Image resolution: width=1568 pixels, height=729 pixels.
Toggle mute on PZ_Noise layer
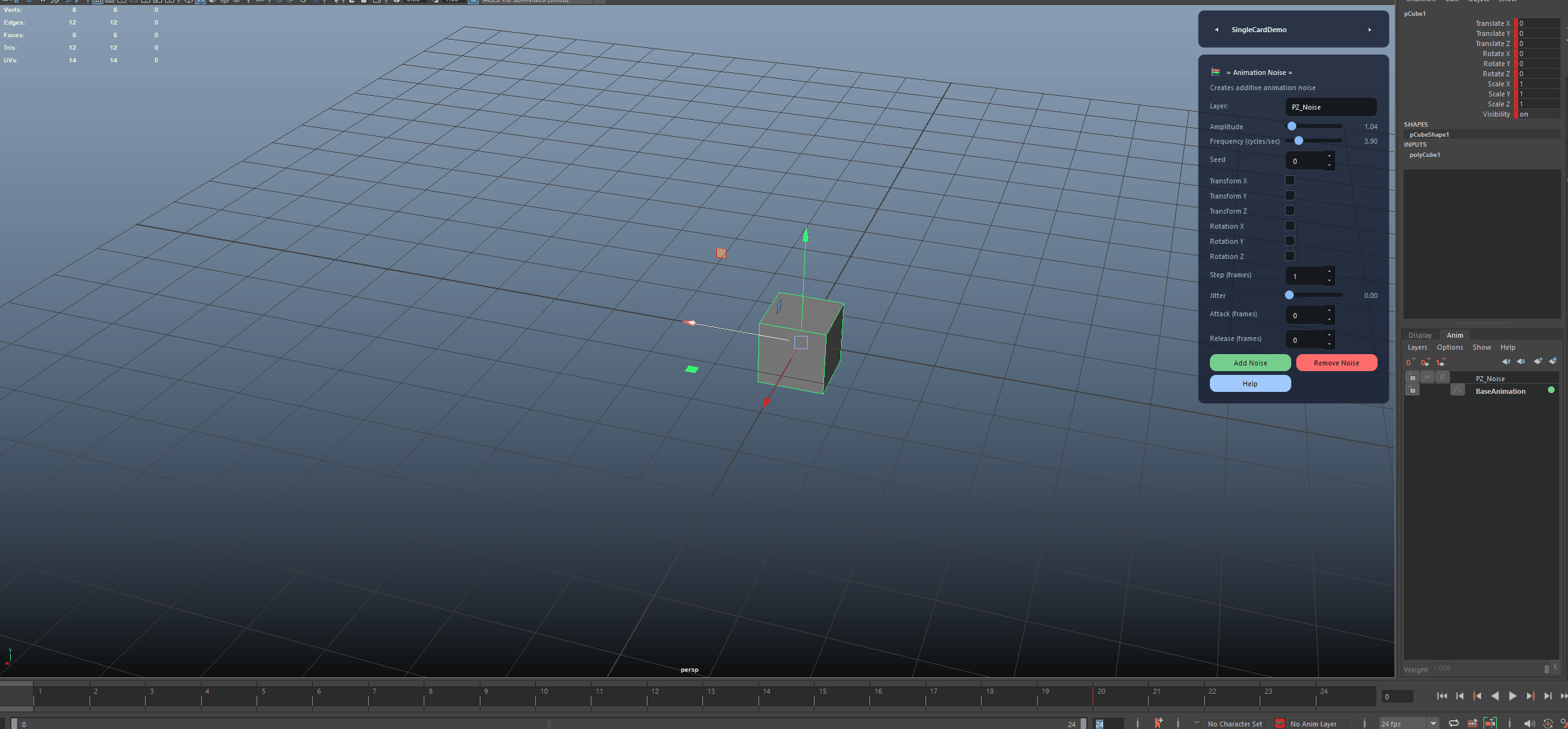click(x=1442, y=377)
